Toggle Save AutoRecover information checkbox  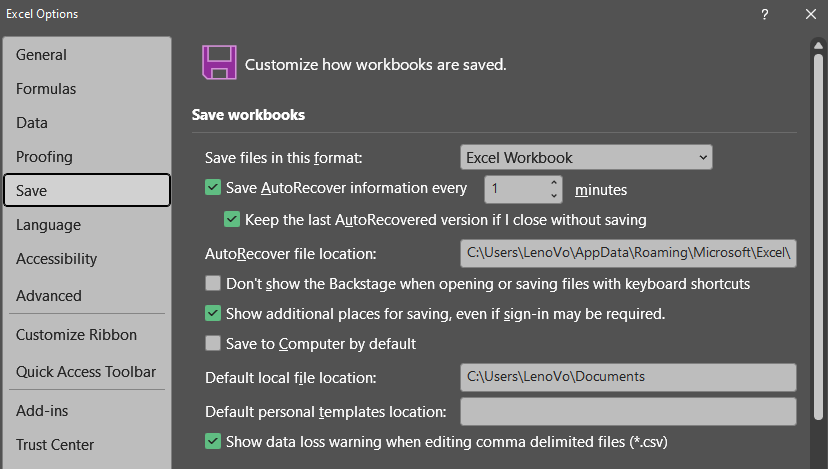[x=212, y=187]
